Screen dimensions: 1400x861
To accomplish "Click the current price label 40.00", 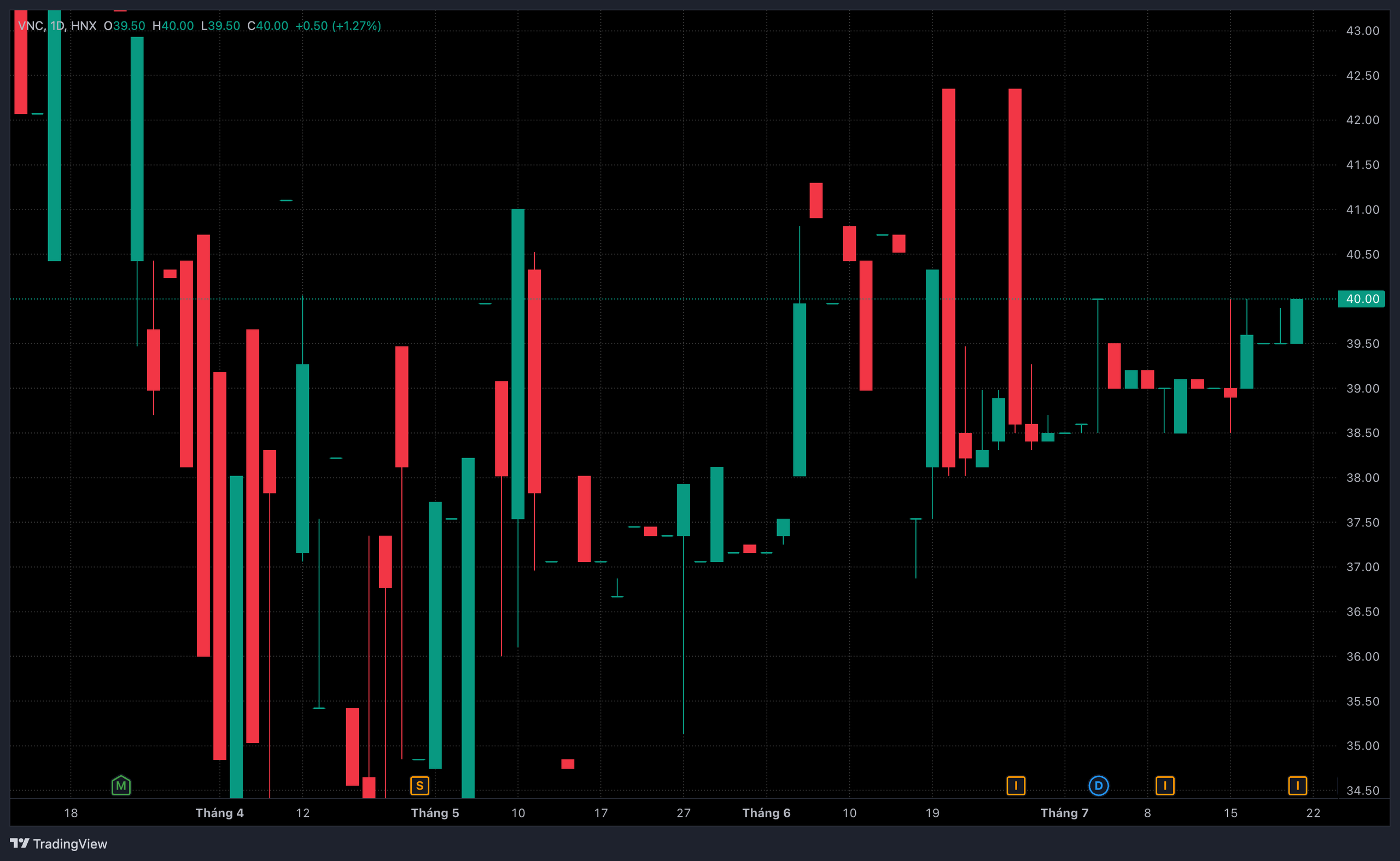I will click(1361, 298).
